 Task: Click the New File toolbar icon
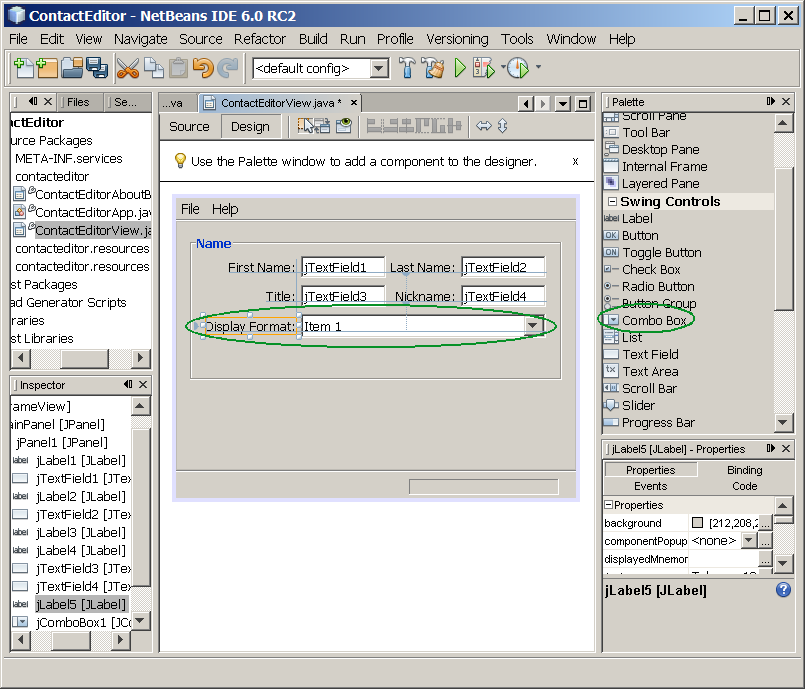(x=23, y=68)
